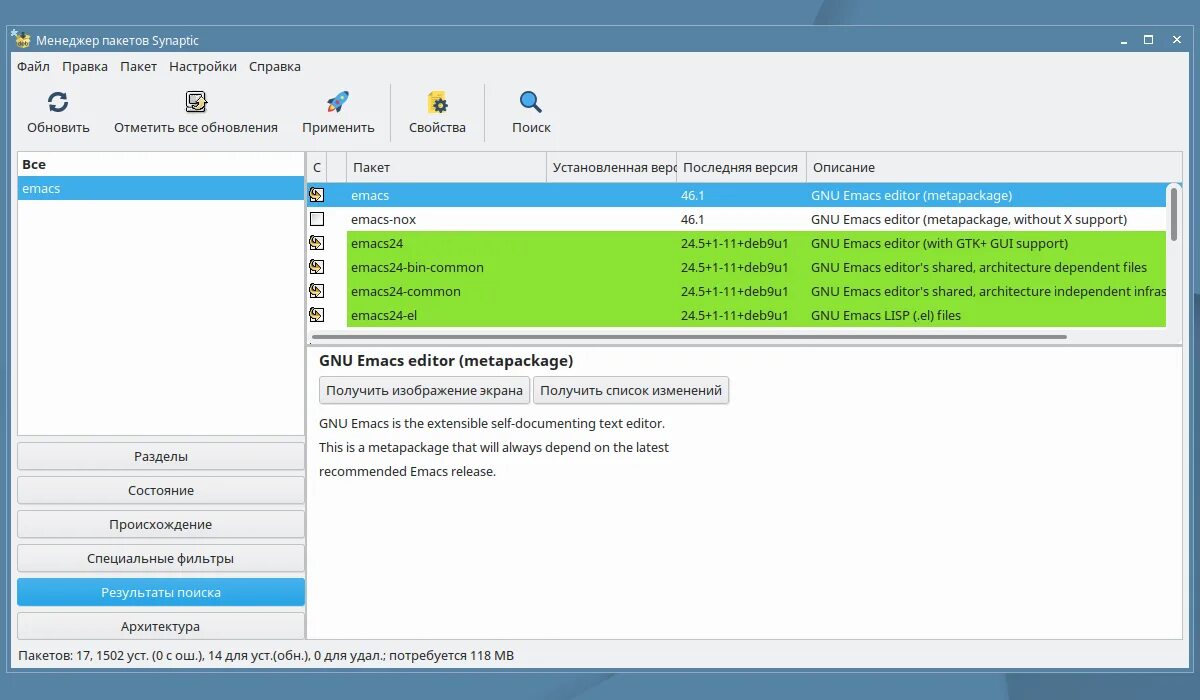Click 'GNU Emacs editor (metapackage)' details heading

pyautogui.click(x=446, y=360)
